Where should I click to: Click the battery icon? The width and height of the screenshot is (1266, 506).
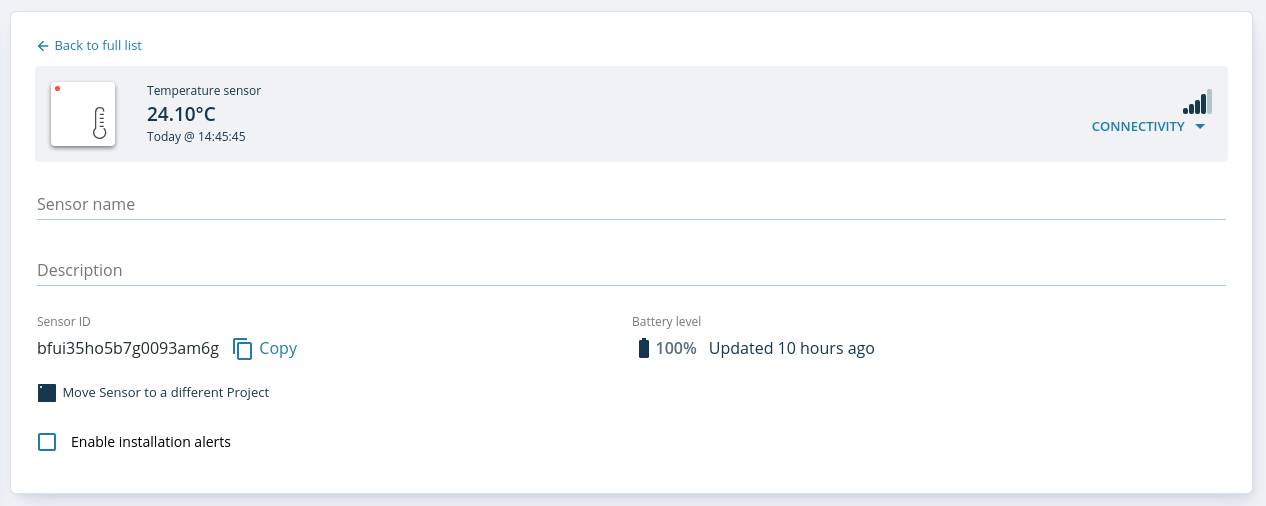click(x=644, y=348)
